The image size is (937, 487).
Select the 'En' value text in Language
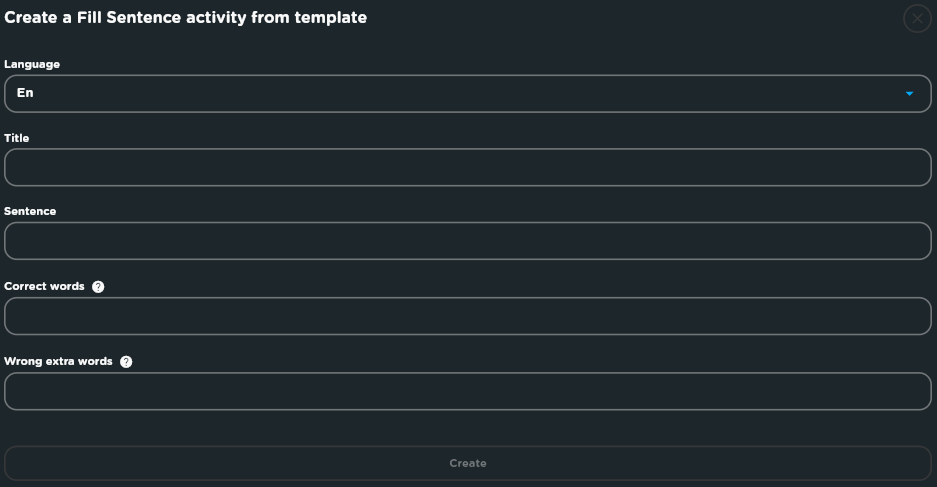(25, 93)
